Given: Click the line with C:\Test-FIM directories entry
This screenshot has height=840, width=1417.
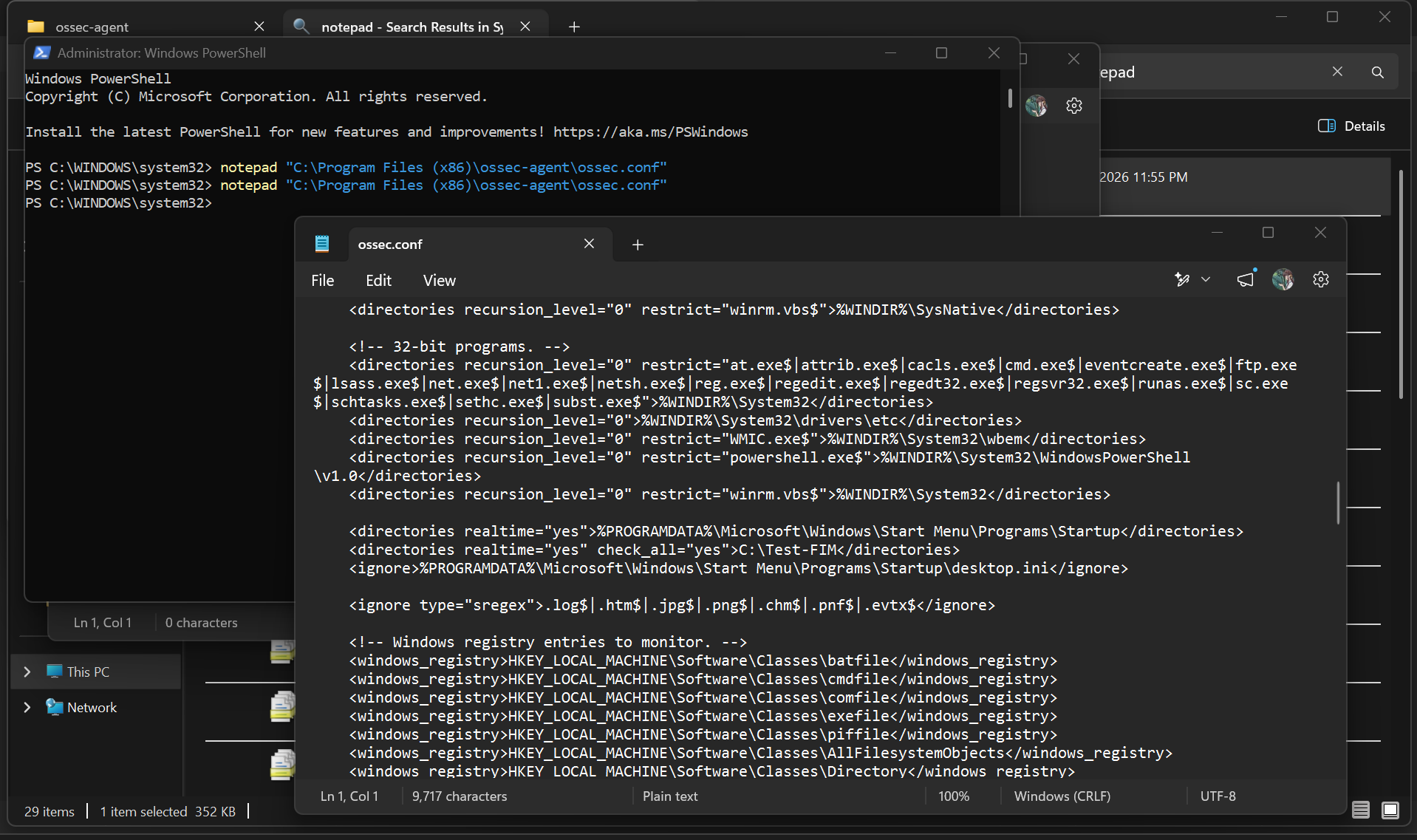Looking at the screenshot, I should click(x=654, y=550).
